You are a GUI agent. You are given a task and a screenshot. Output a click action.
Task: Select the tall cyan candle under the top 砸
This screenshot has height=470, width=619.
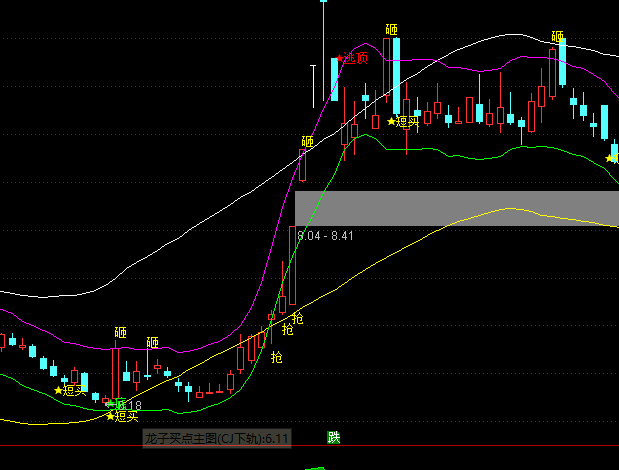coord(396,76)
